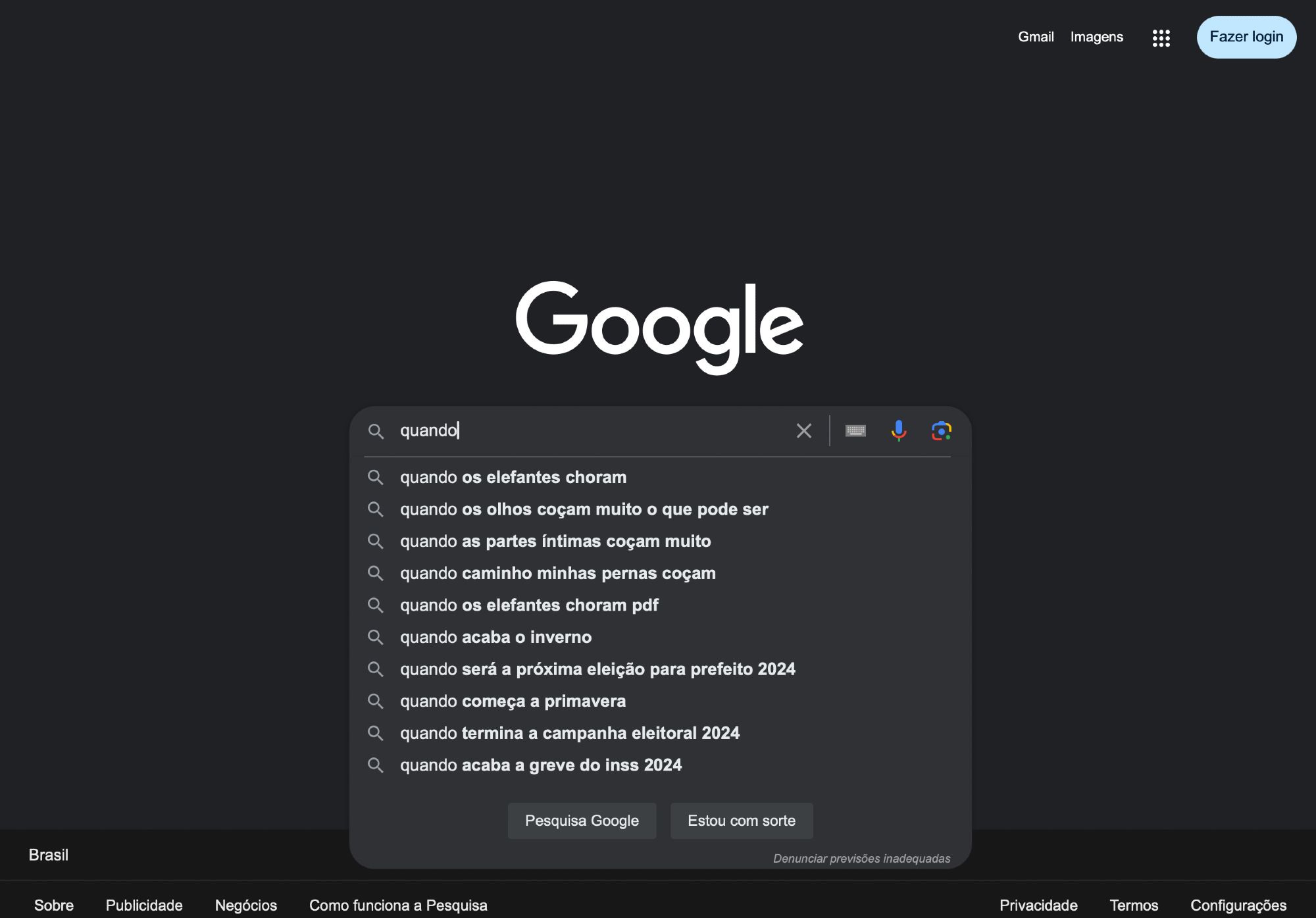
Task: Open Google Lens image search icon
Action: [942, 430]
